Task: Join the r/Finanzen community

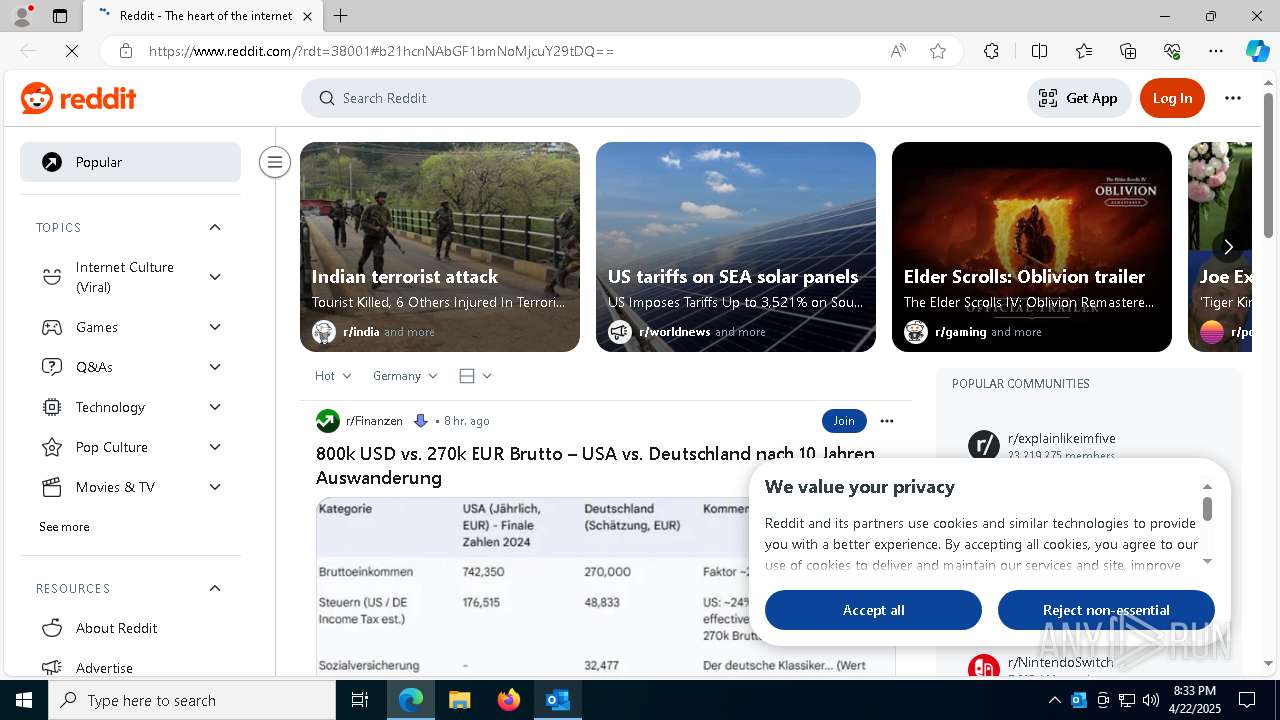Action: [x=844, y=421]
